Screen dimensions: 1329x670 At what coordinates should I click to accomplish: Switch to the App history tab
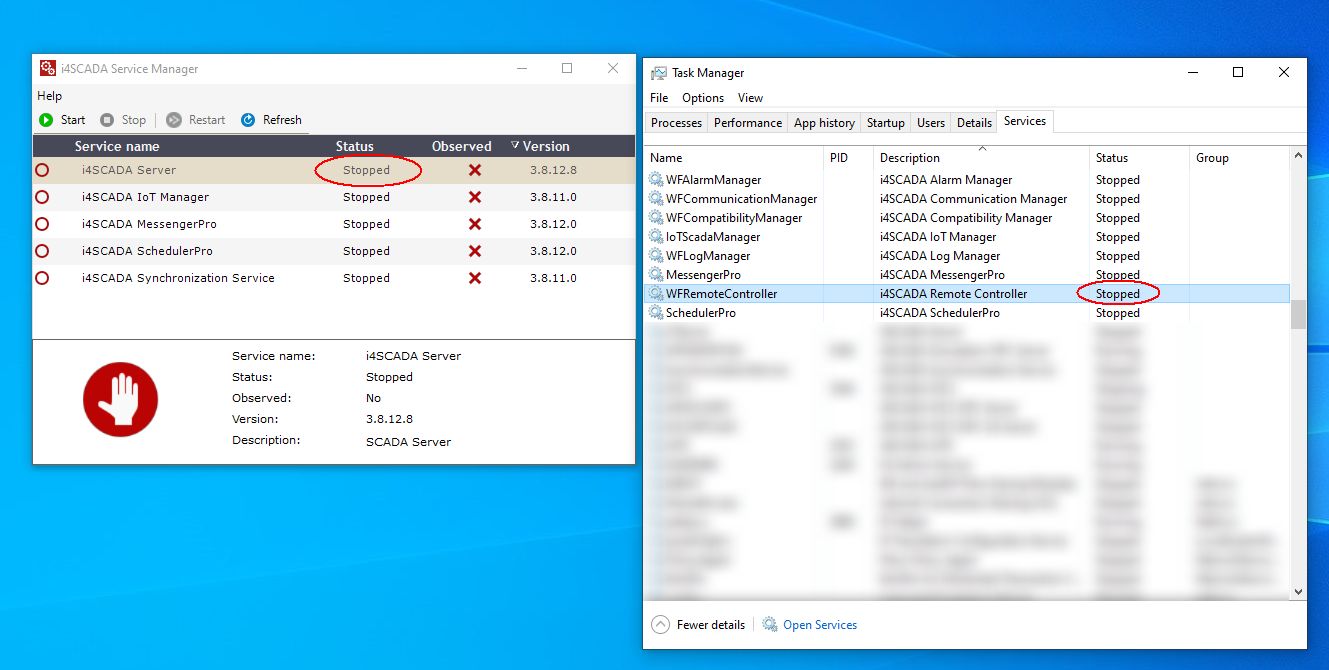click(824, 123)
